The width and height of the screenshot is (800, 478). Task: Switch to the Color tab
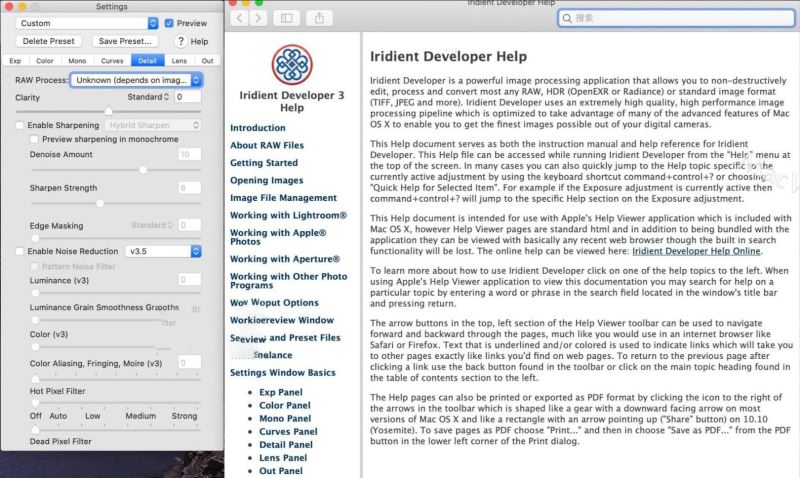click(45, 61)
